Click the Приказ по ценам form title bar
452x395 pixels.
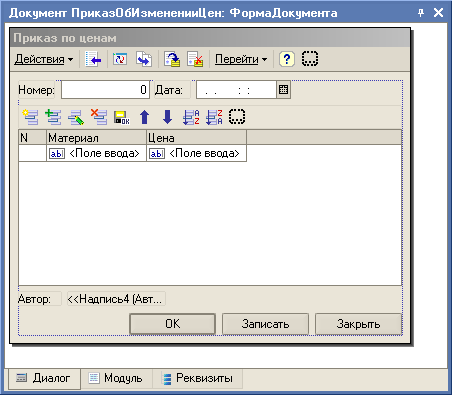[x=210, y=38]
